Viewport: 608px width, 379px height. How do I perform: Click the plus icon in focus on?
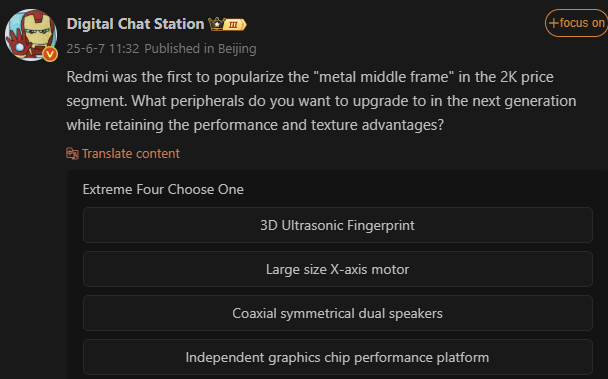click(x=553, y=23)
